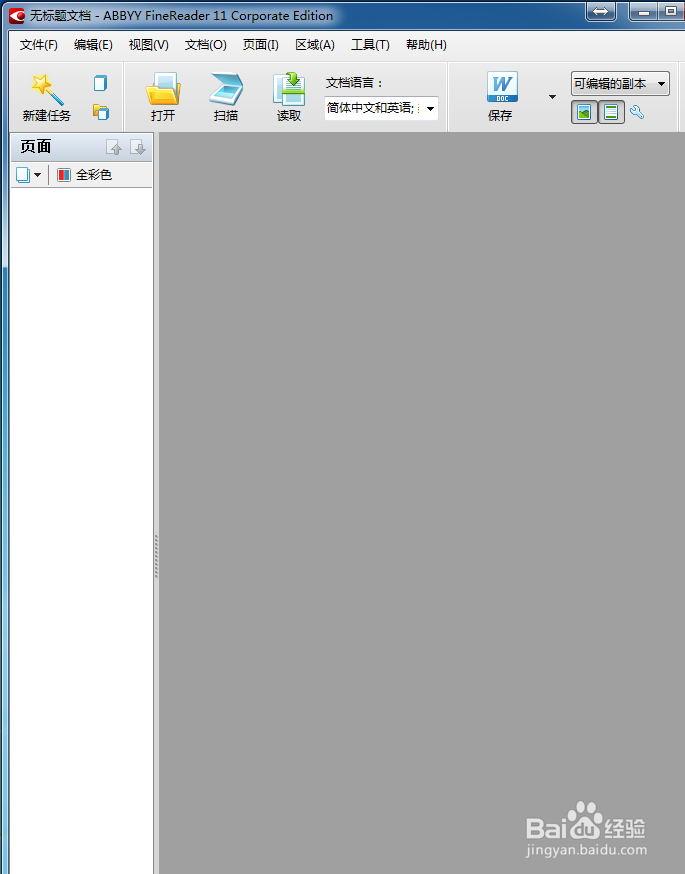This screenshot has width=685, height=874.
Task: Open the 帮助(H) menu
Action: click(426, 45)
